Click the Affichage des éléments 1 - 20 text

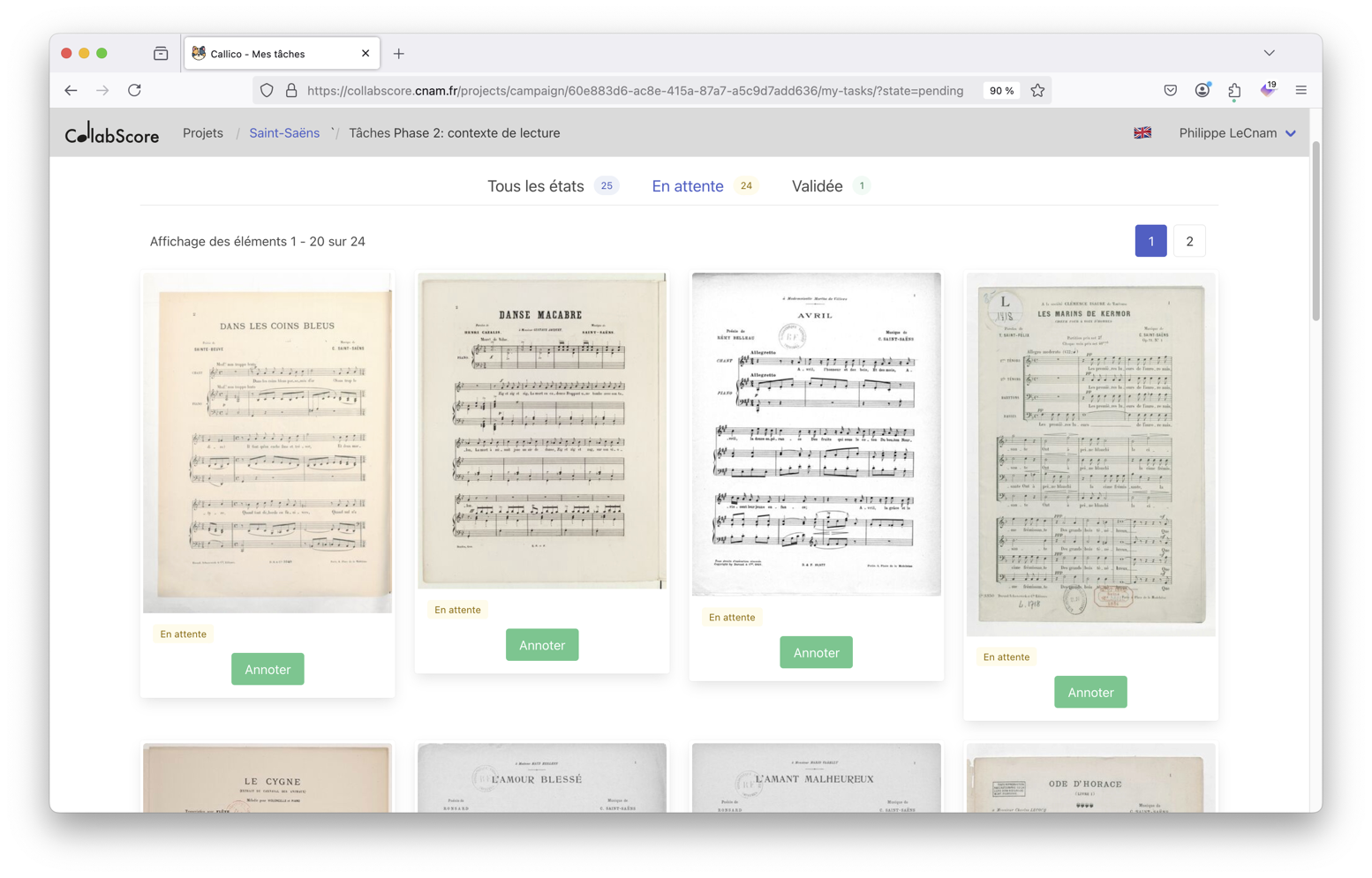click(x=258, y=242)
